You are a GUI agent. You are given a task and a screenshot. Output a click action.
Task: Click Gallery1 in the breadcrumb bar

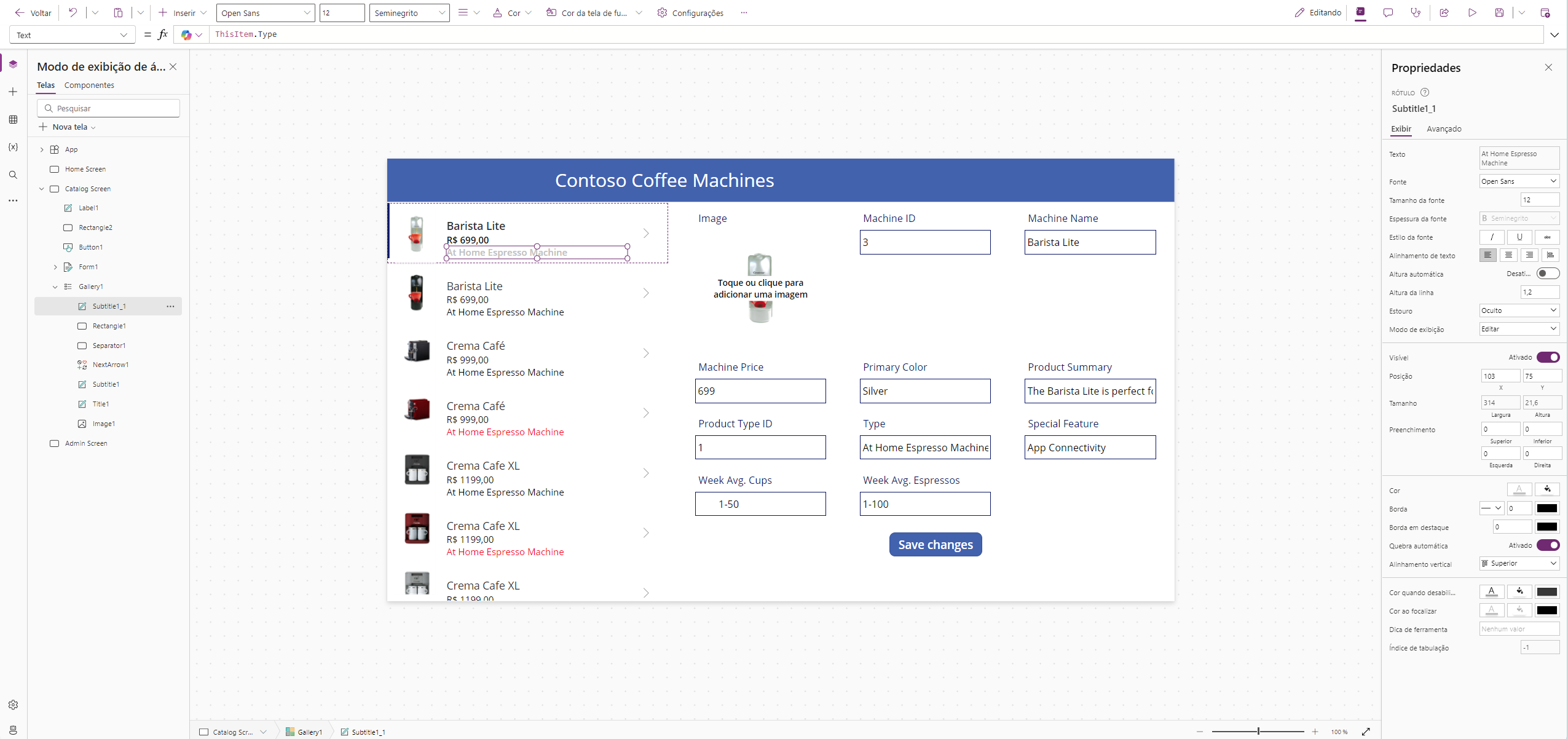pyautogui.click(x=304, y=732)
